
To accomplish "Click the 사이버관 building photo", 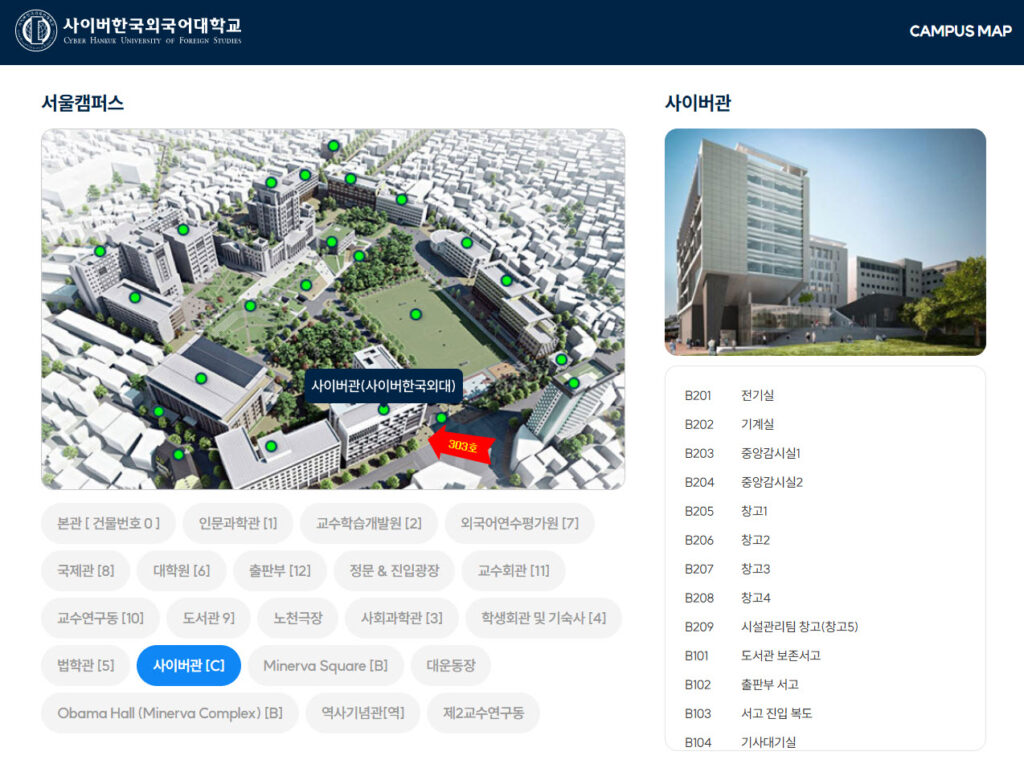I will pyautogui.click(x=825, y=242).
